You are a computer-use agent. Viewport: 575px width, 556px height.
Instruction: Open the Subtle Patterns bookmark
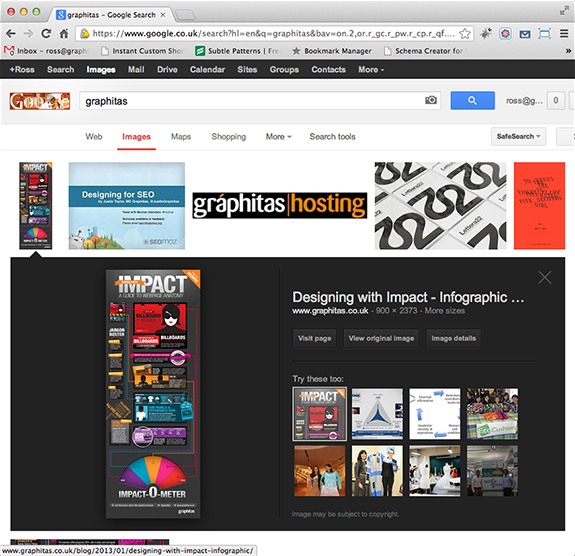(x=238, y=51)
